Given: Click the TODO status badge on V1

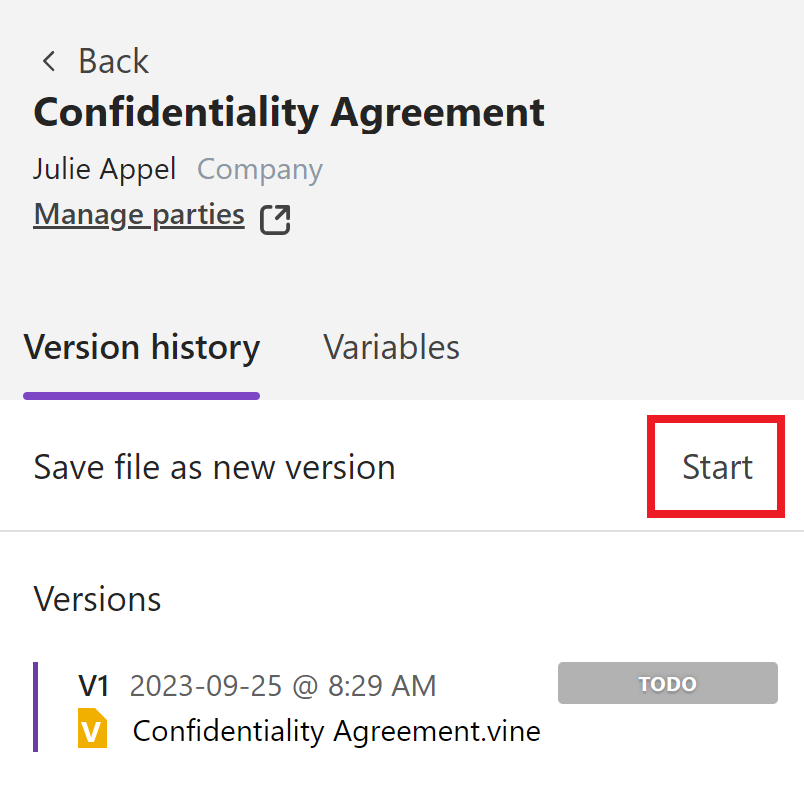Looking at the screenshot, I should click(667, 684).
